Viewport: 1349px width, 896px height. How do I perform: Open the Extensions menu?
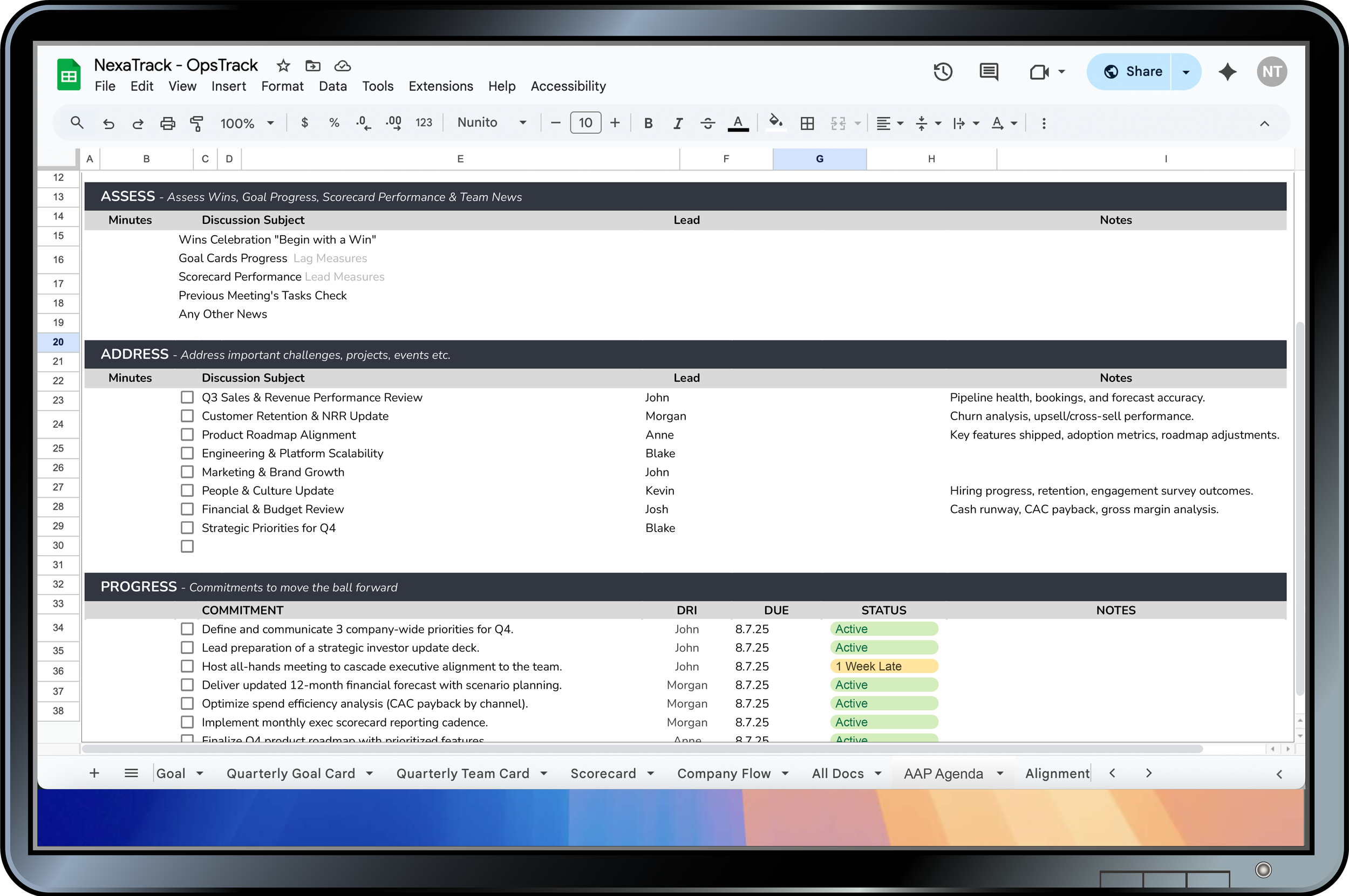click(440, 86)
